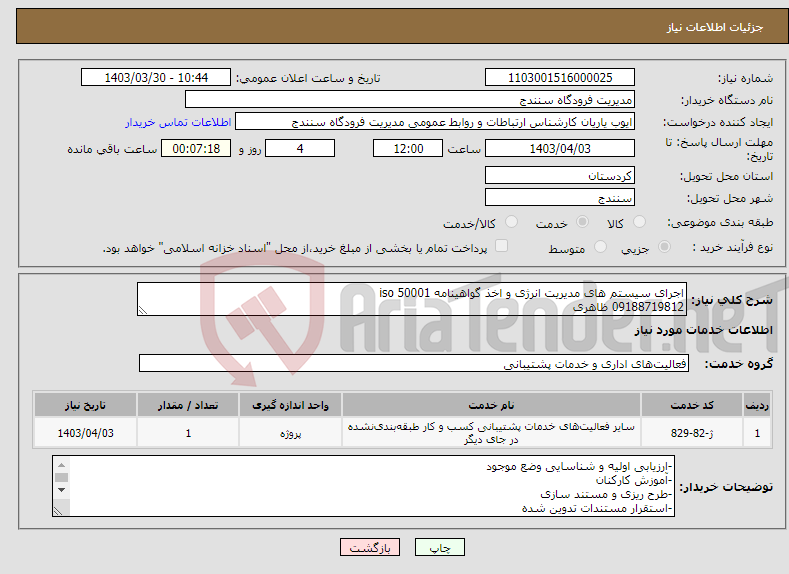789x574 pixels.
Task: Click the کد خدمت column header
Action: (691, 405)
